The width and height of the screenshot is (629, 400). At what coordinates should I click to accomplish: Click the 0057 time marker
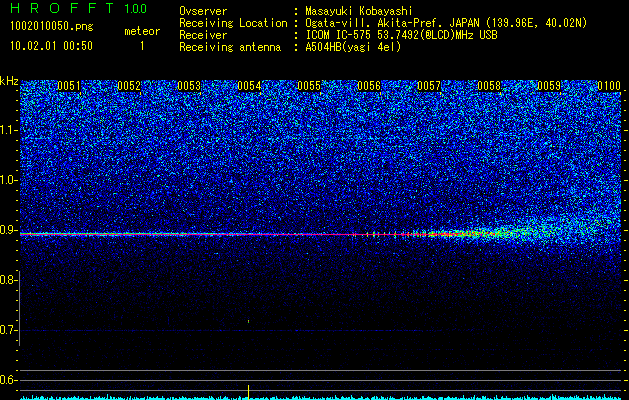[x=429, y=86]
